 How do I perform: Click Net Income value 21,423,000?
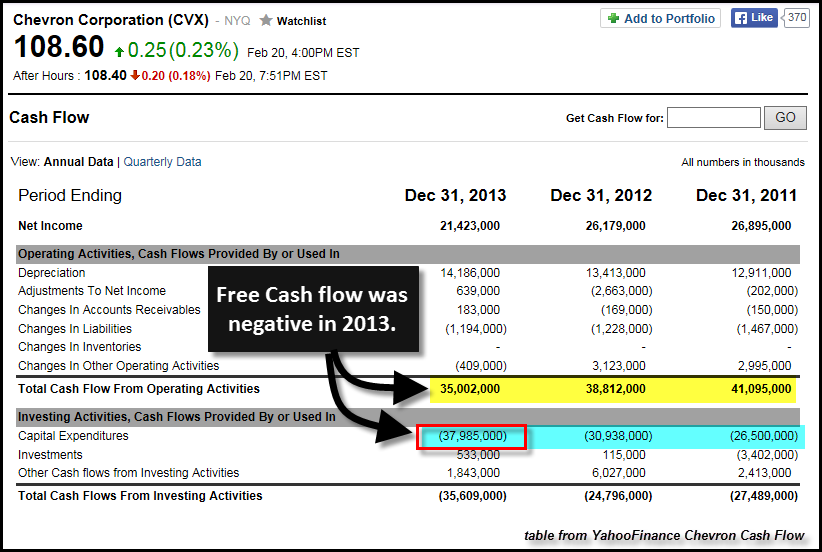coord(470,226)
